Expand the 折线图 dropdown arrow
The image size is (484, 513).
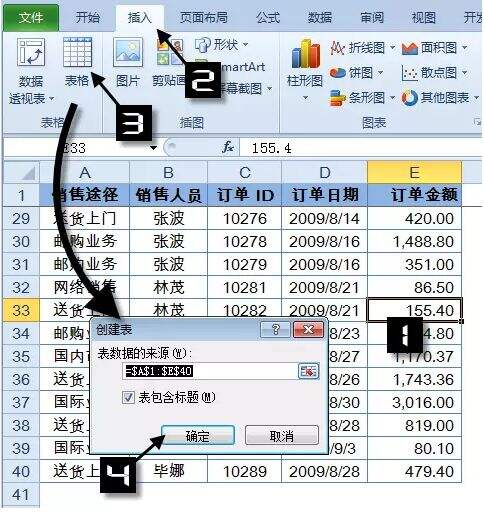point(393,48)
